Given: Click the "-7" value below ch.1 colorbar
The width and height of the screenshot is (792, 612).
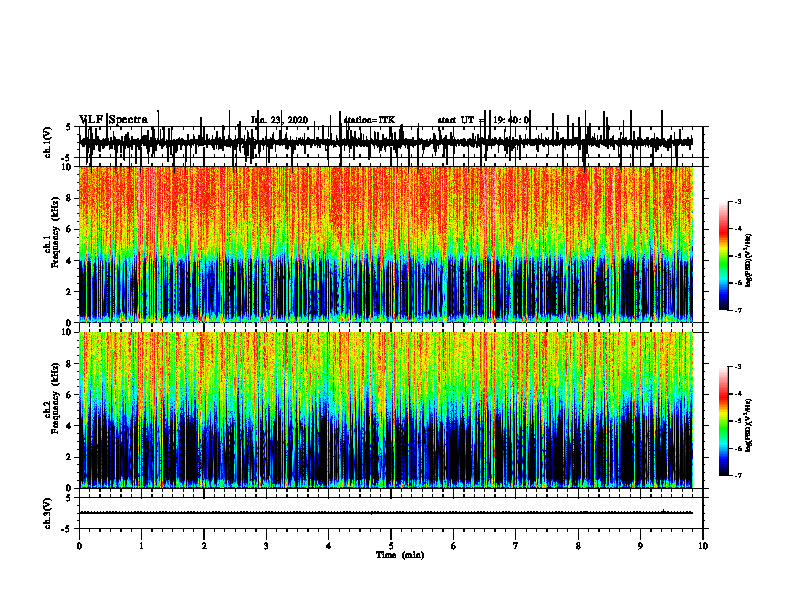Looking at the screenshot, I should pos(738,310).
